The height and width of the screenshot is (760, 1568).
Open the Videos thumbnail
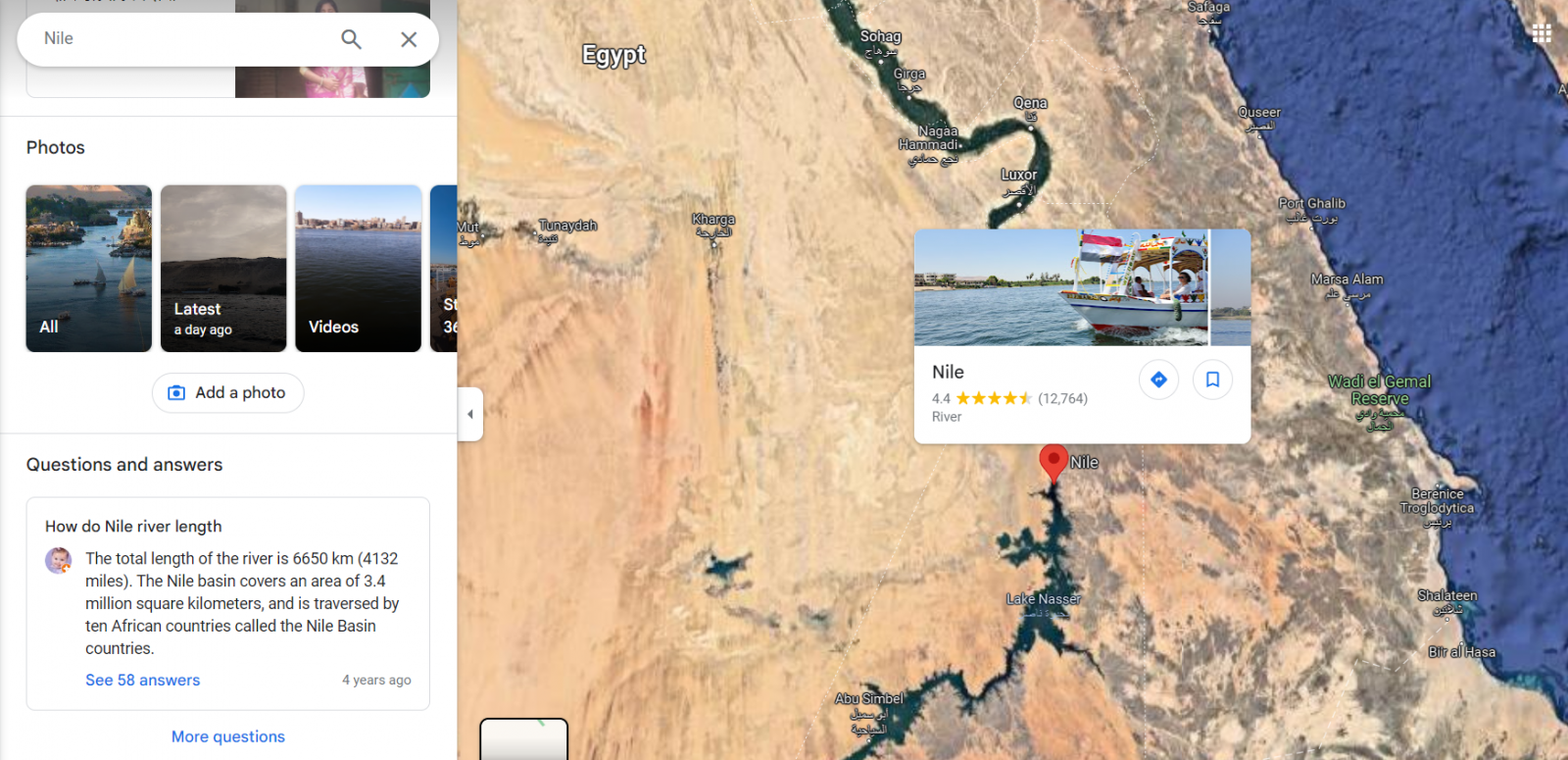pos(359,269)
